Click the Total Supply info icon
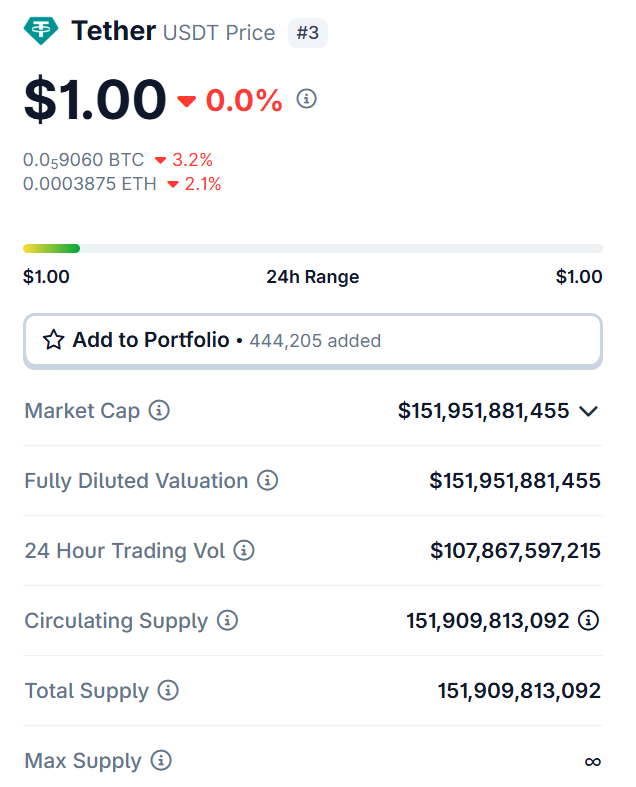The width and height of the screenshot is (636, 787). (x=168, y=690)
